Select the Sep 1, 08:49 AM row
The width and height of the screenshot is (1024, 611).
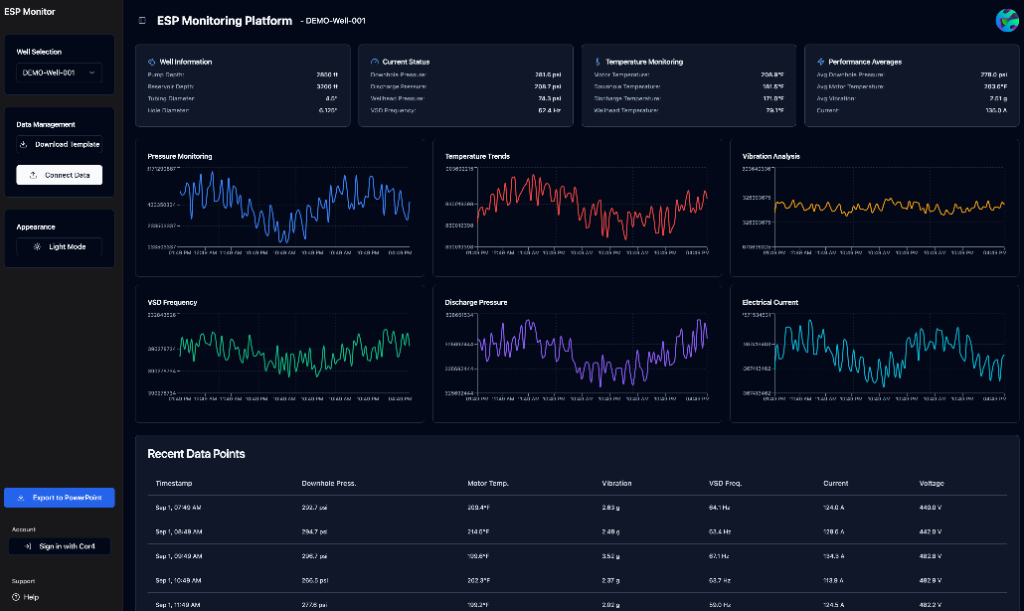(577, 531)
